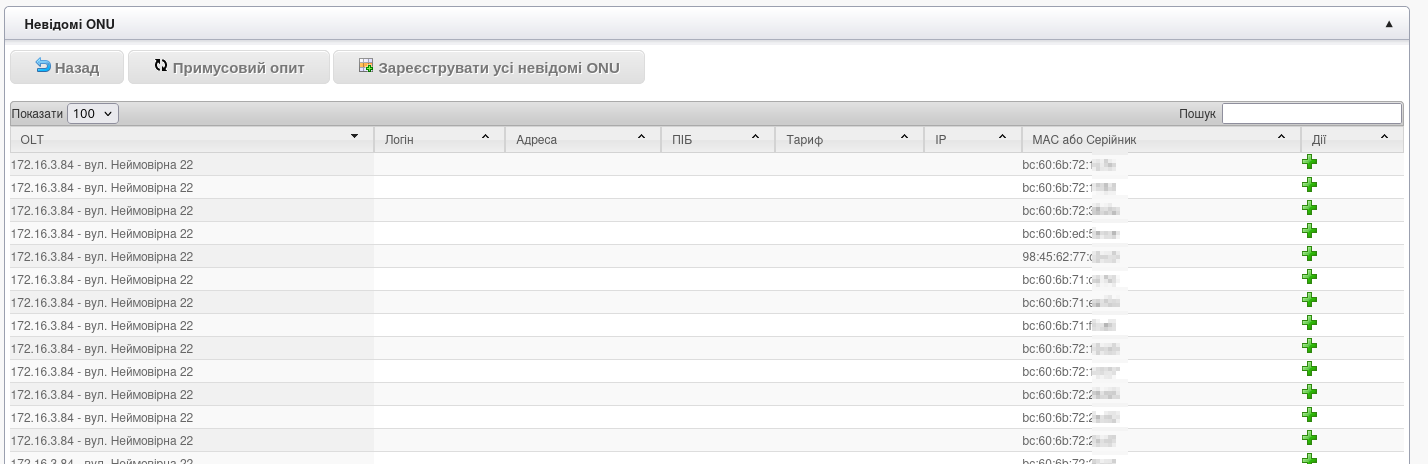Sort the table by OLT column
1428x464 pixels.
190,139
